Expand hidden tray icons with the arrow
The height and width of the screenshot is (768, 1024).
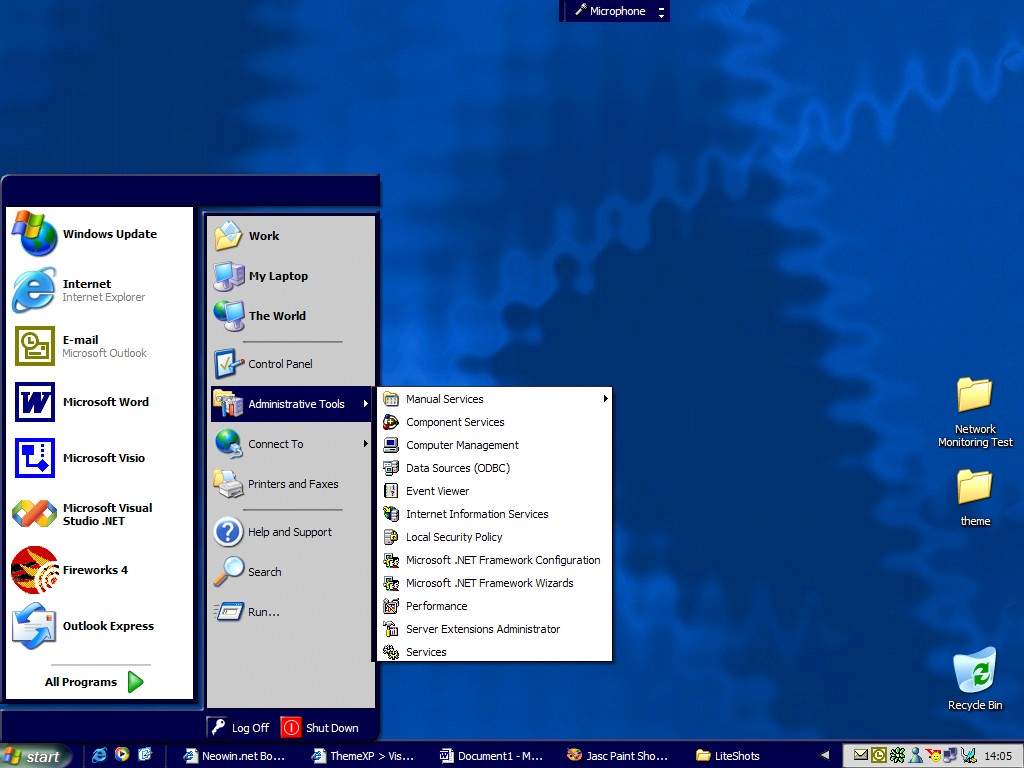tap(825, 756)
